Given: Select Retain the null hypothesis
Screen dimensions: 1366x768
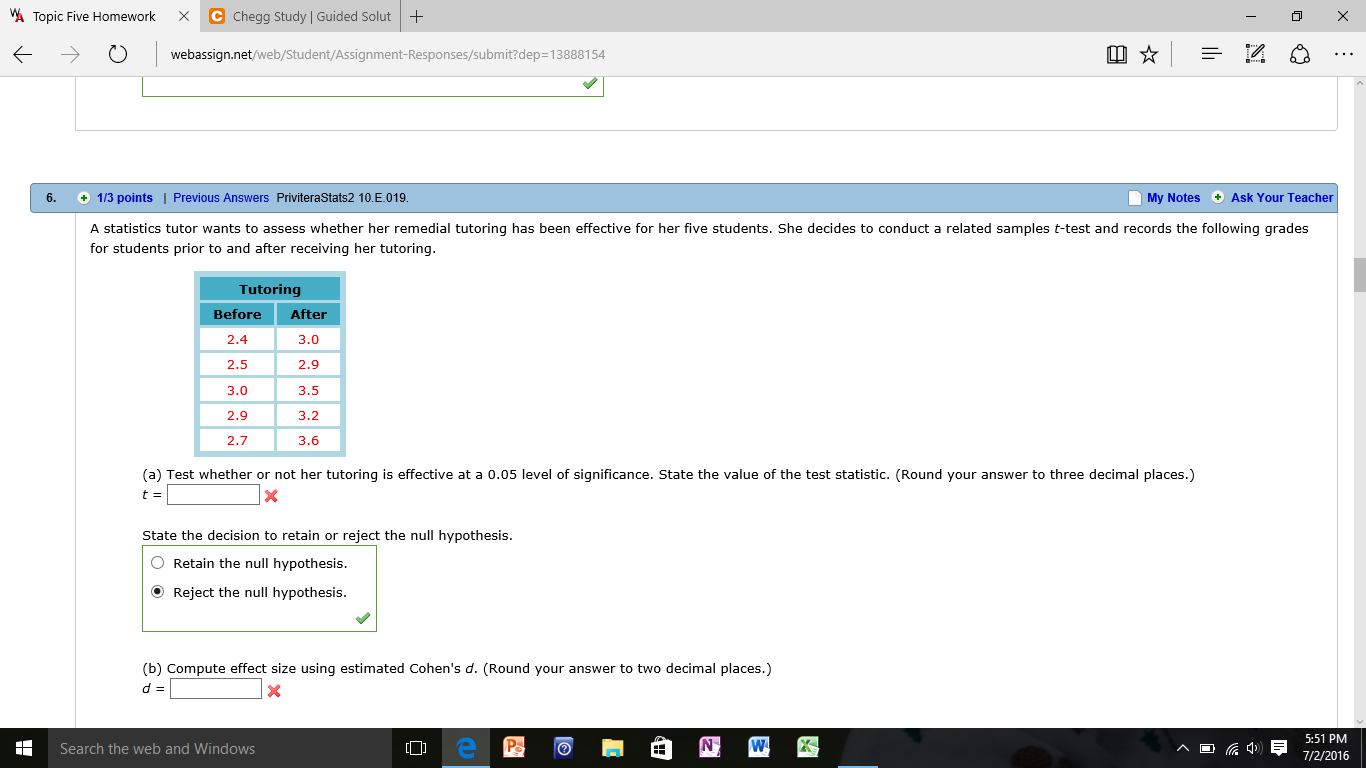Looking at the screenshot, I should pyautogui.click(x=157, y=562).
